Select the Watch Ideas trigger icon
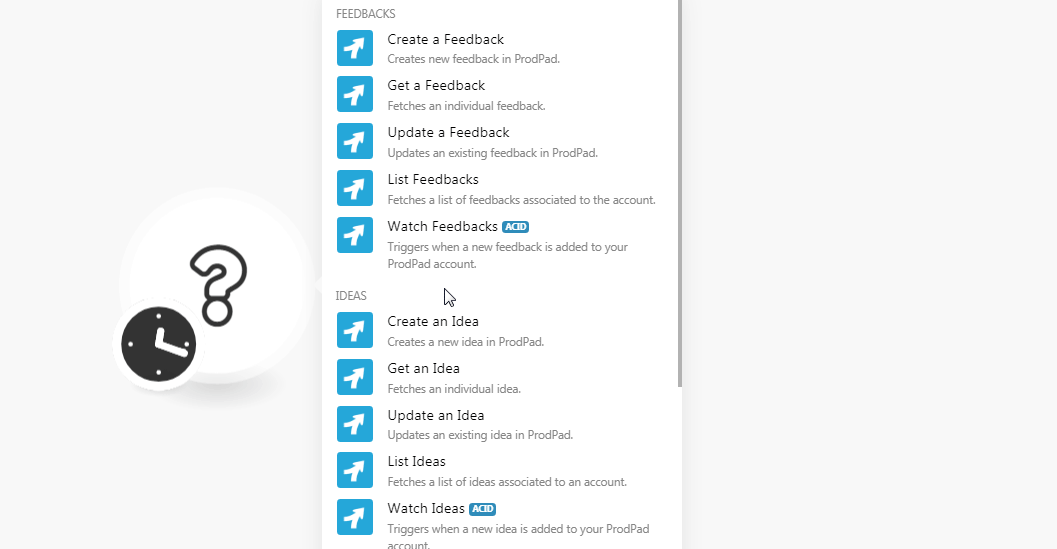Image resolution: width=1057 pixels, height=549 pixels. tap(355, 517)
